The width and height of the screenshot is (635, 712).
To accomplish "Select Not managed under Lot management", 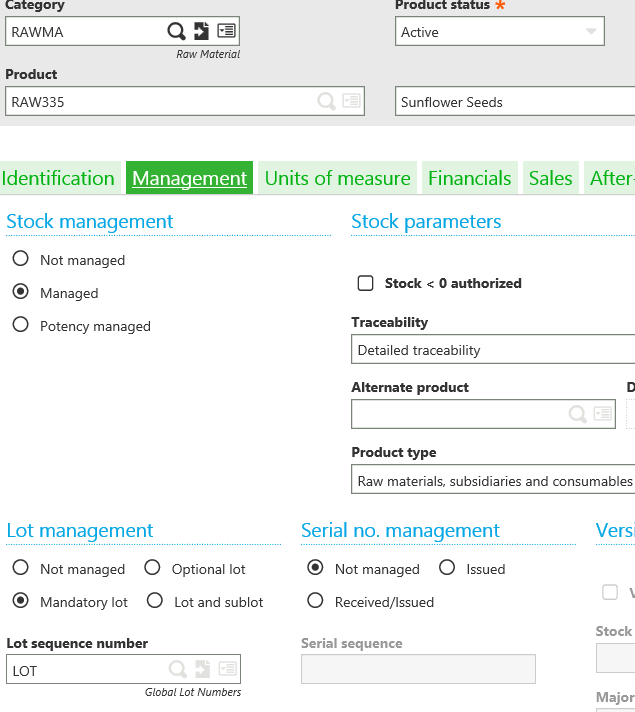I will click(x=20, y=568).
